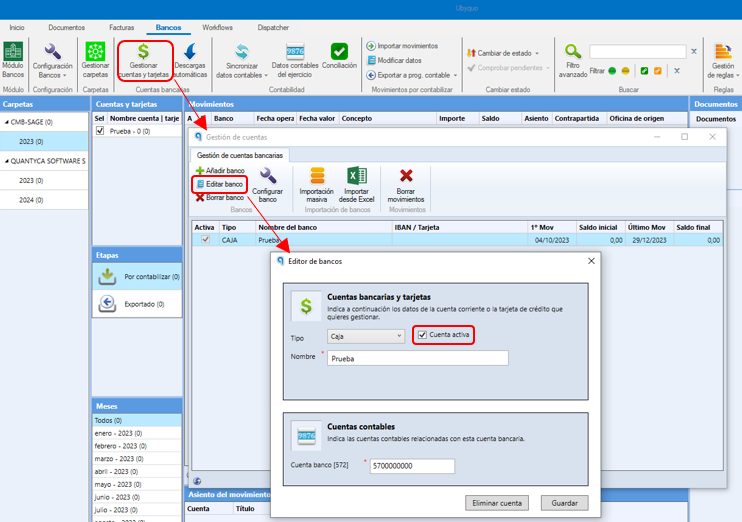Click Editar banco in Gestión de cuentas

(x=220, y=184)
